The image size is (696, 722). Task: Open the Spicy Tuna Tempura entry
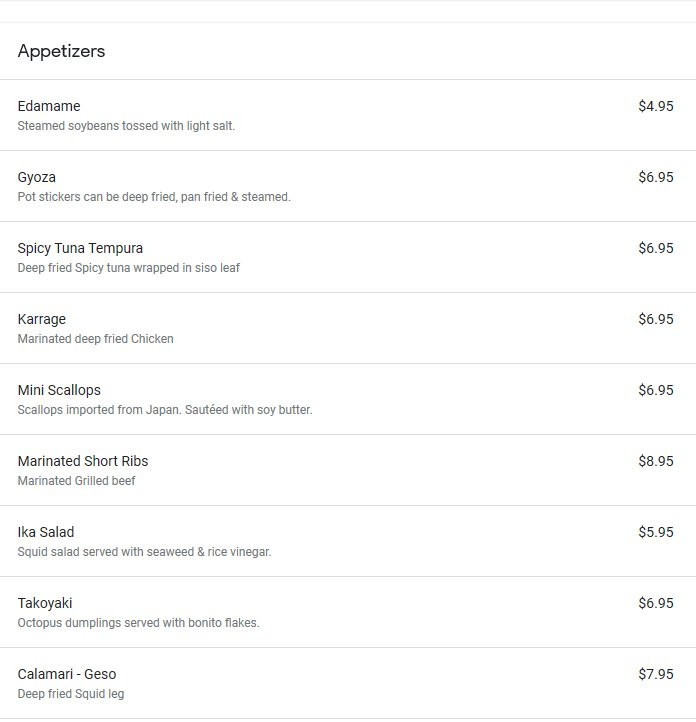348,257
